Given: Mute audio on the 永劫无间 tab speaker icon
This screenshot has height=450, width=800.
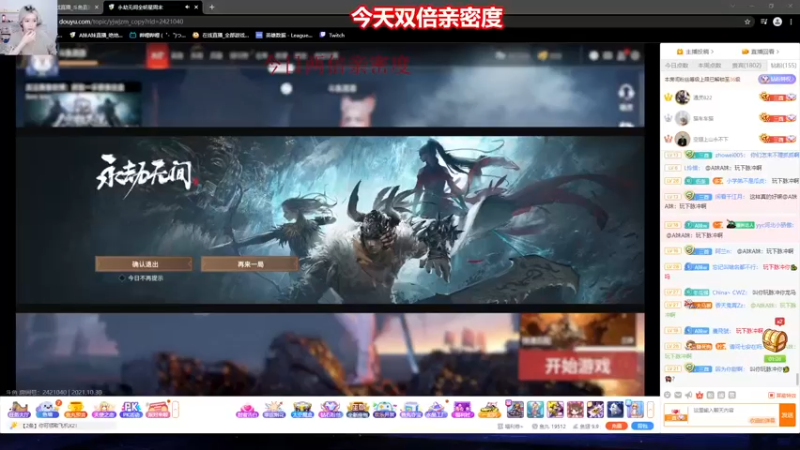Looking at the screenshot, I should pos(187,7).
